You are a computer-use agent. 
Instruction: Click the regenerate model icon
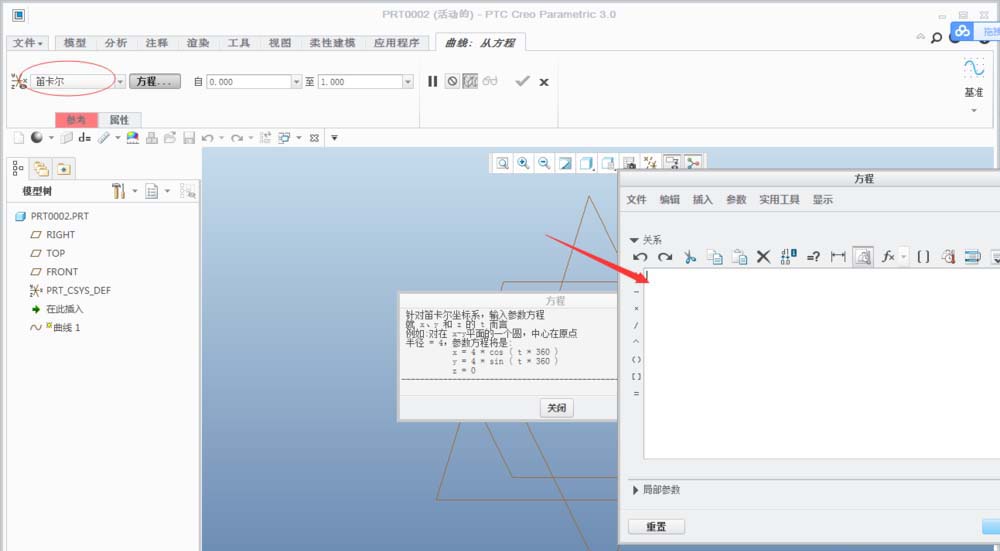tap(266, 138)
